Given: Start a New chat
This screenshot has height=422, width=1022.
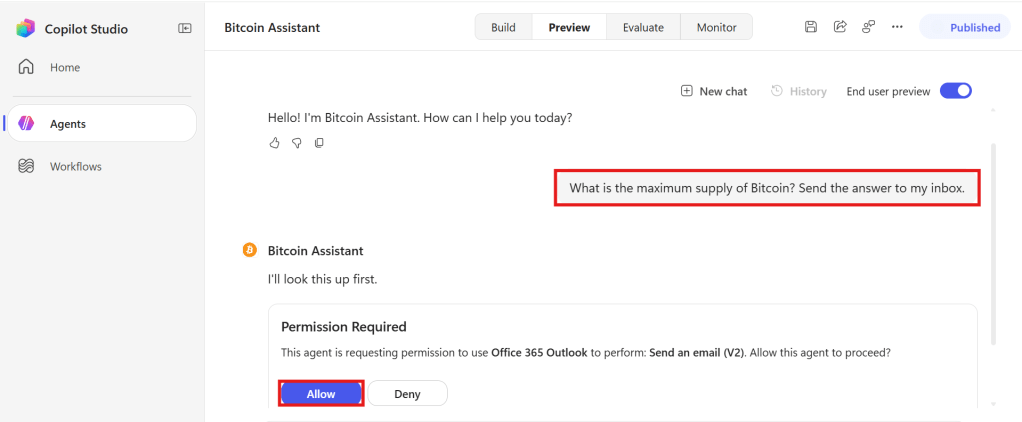Looking at the screenshot, I should coord(714,91).
